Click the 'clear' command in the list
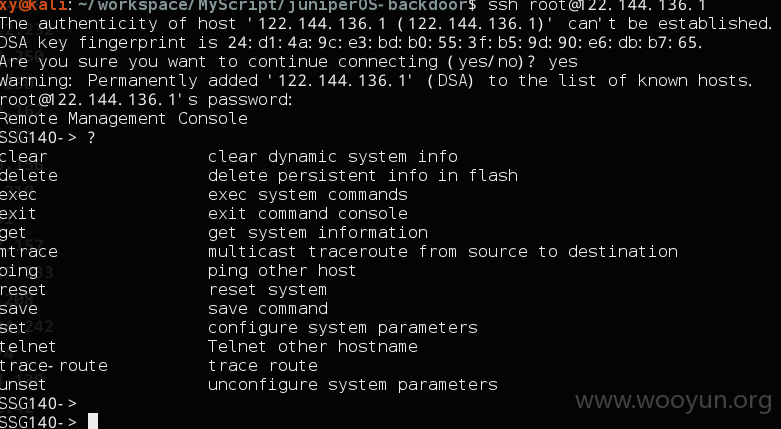The width and height of the screenshot is (781, 429). (23, 156)
